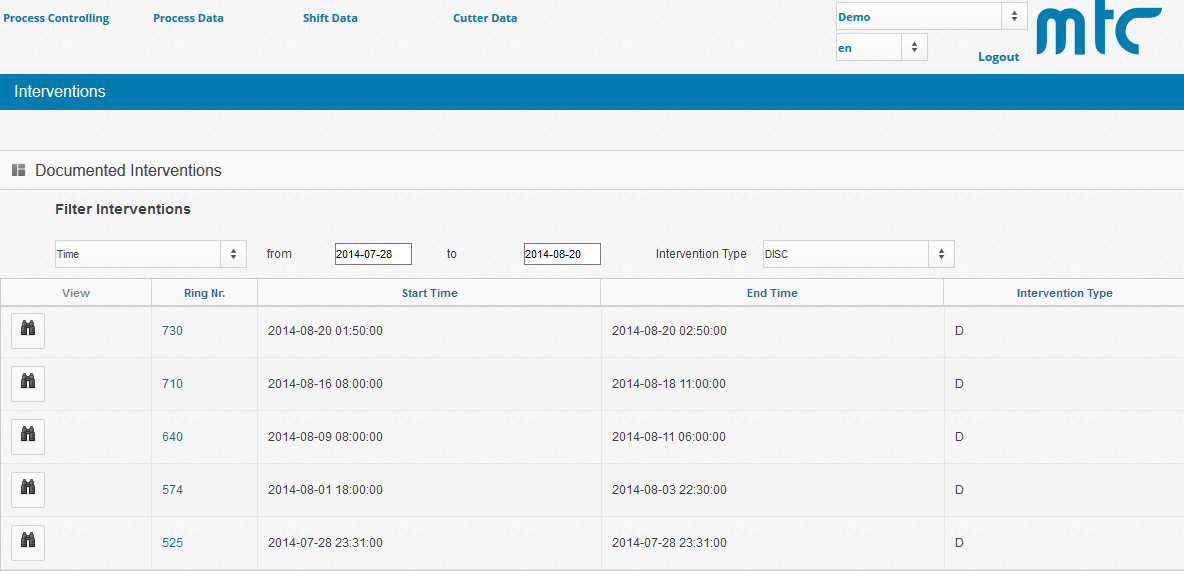Open the Cutter Data menu

coord(485,18)
